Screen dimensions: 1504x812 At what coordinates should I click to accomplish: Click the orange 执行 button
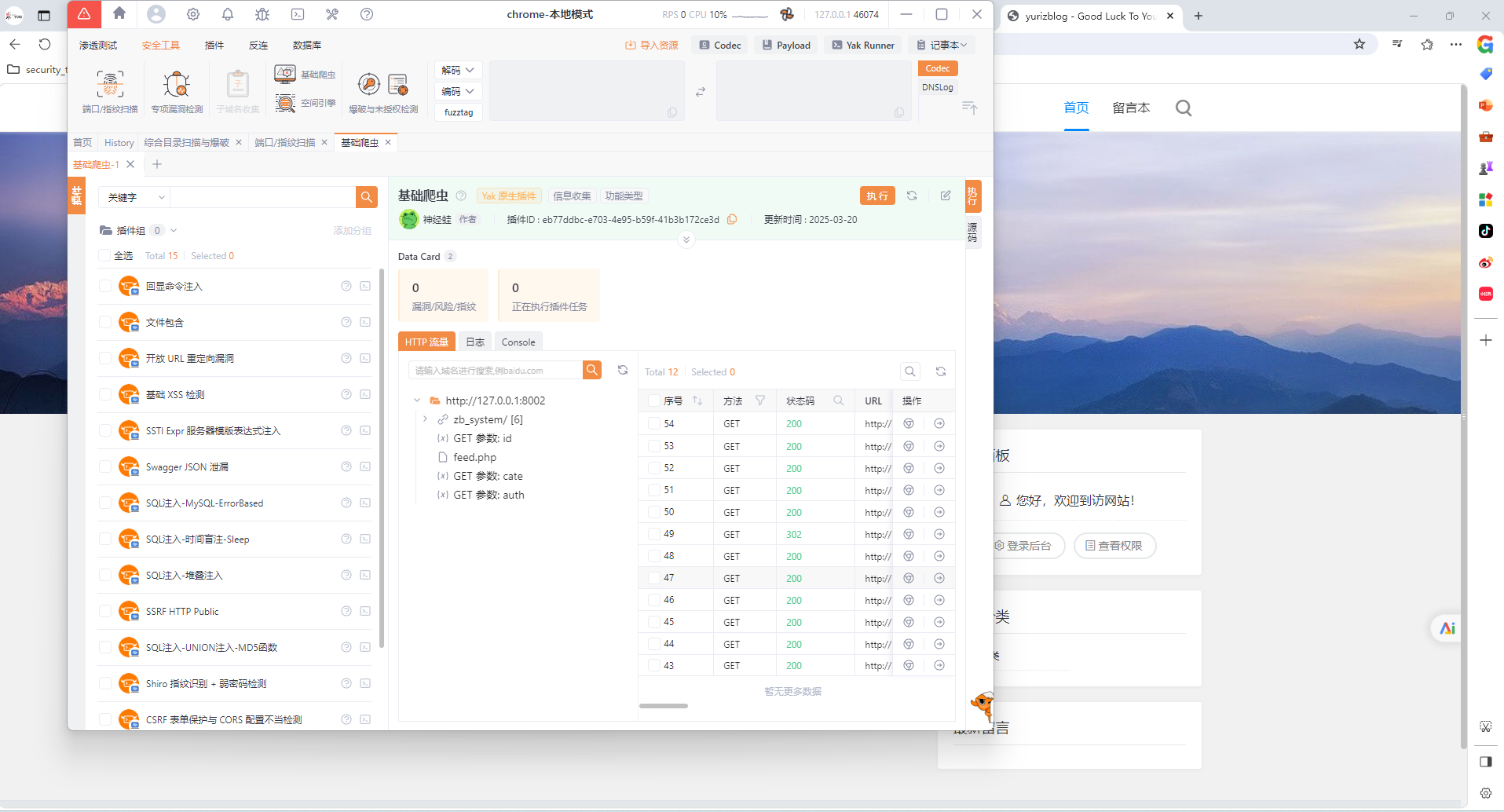877,196
